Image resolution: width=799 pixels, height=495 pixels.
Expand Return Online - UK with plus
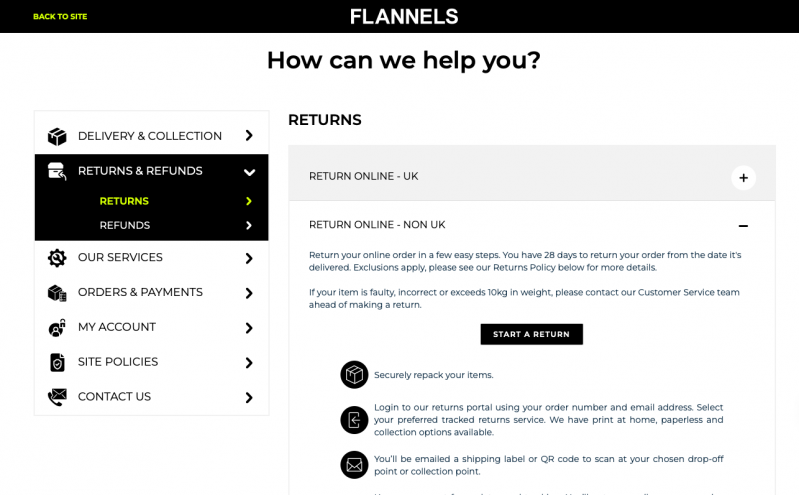coord(743,178)
